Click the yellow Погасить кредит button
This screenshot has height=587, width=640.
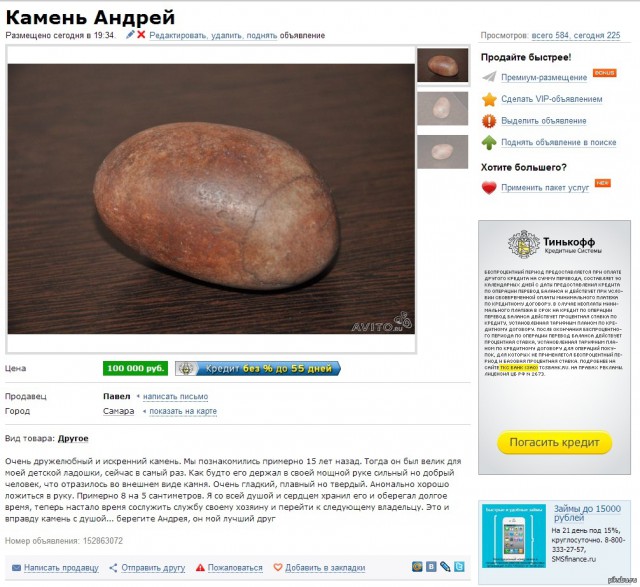coord(554,442)
